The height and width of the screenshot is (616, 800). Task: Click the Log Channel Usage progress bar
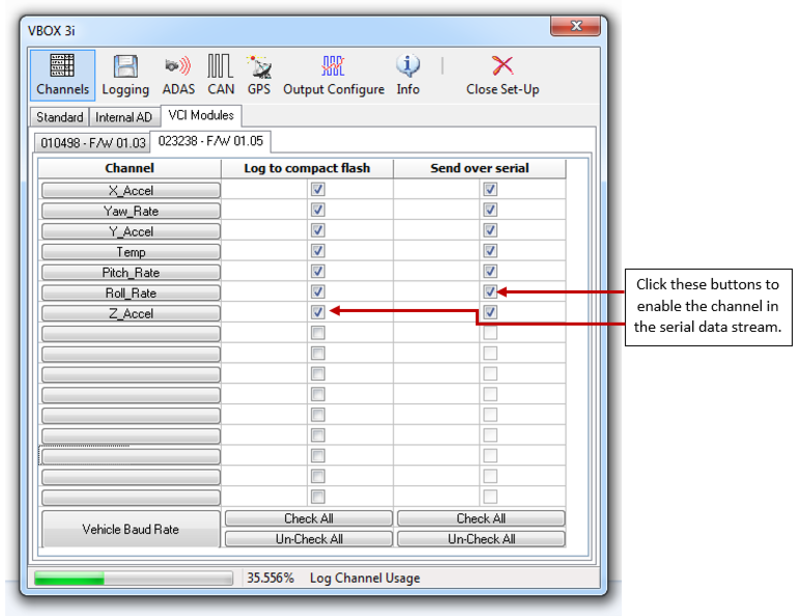tap(133, 578)
